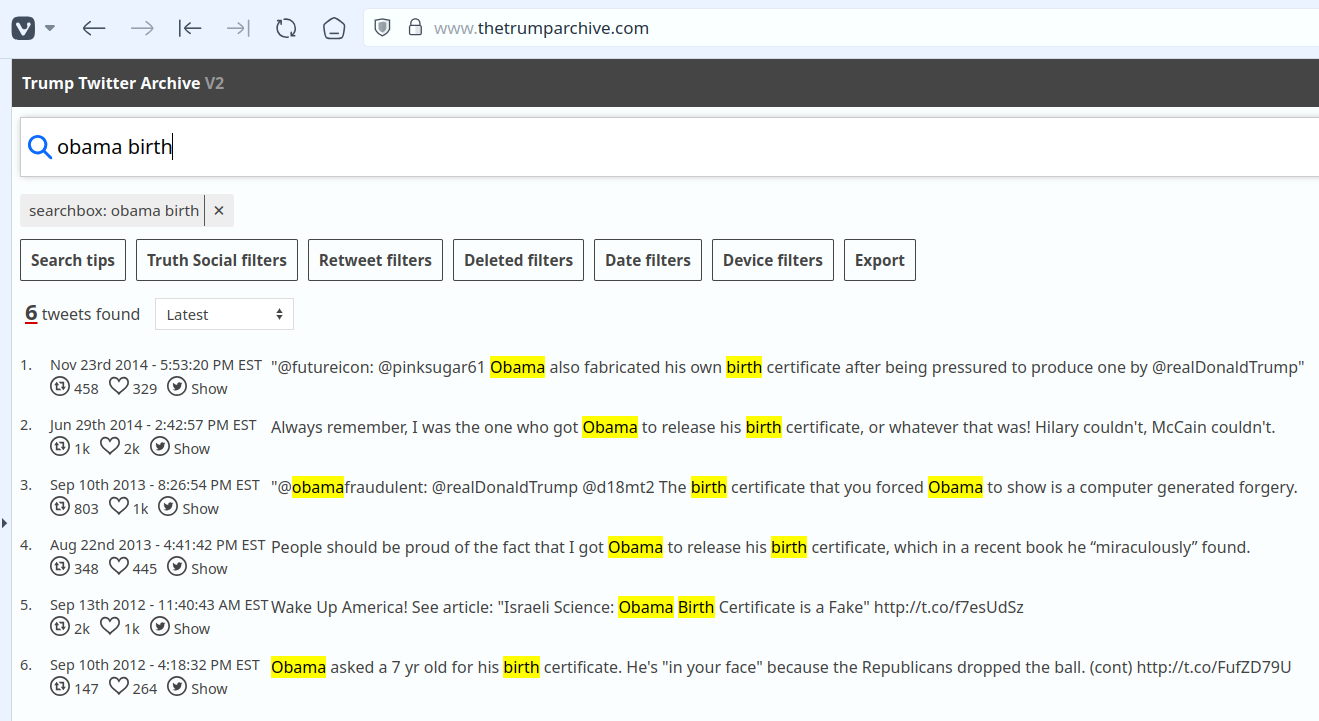Open the Retweet filters panel
Image resolution: width=1319 pixels, height=721 pixels.
(375, 260)
